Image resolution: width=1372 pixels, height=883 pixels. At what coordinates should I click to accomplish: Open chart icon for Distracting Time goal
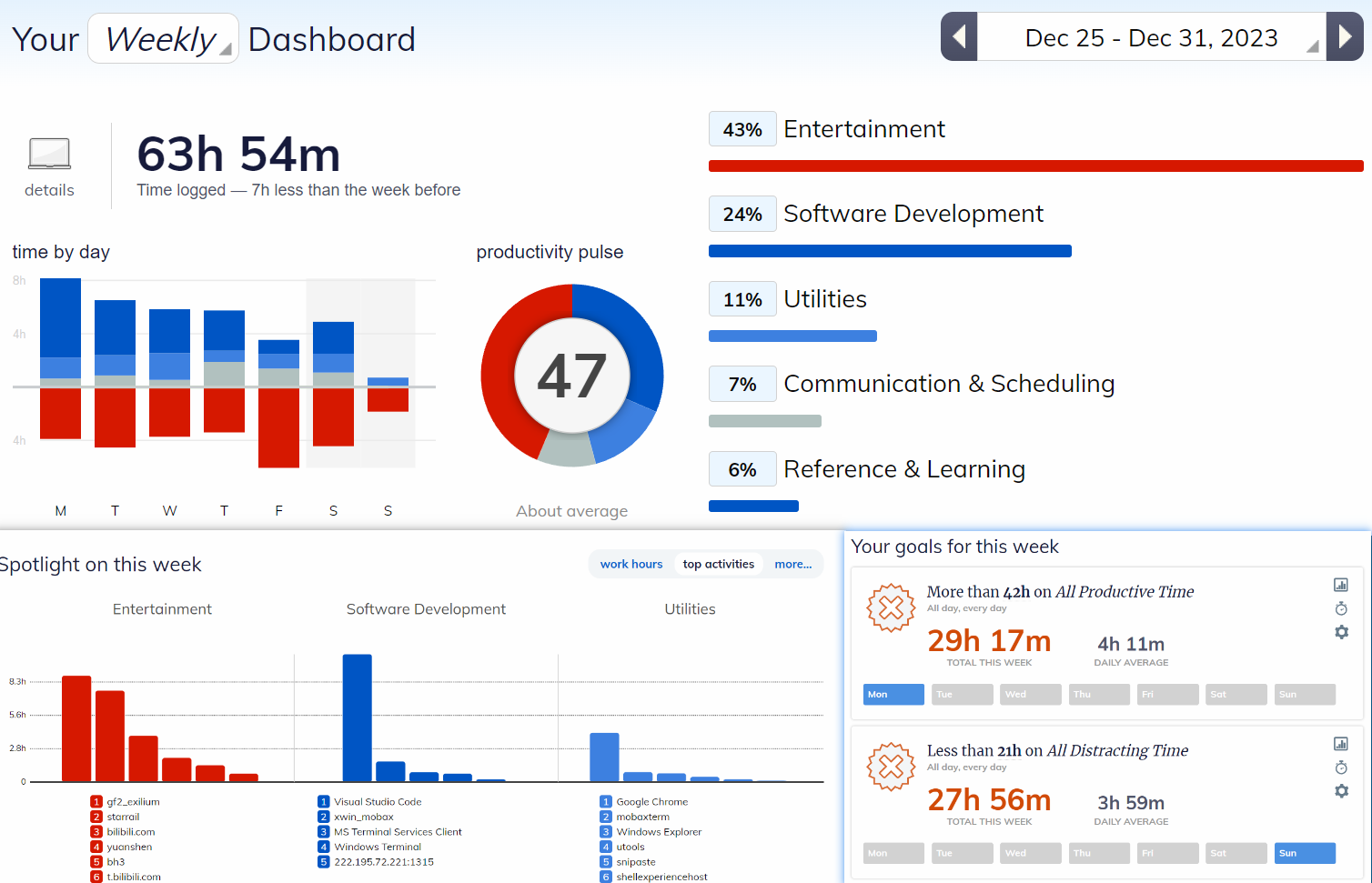tap(1341, 744)
